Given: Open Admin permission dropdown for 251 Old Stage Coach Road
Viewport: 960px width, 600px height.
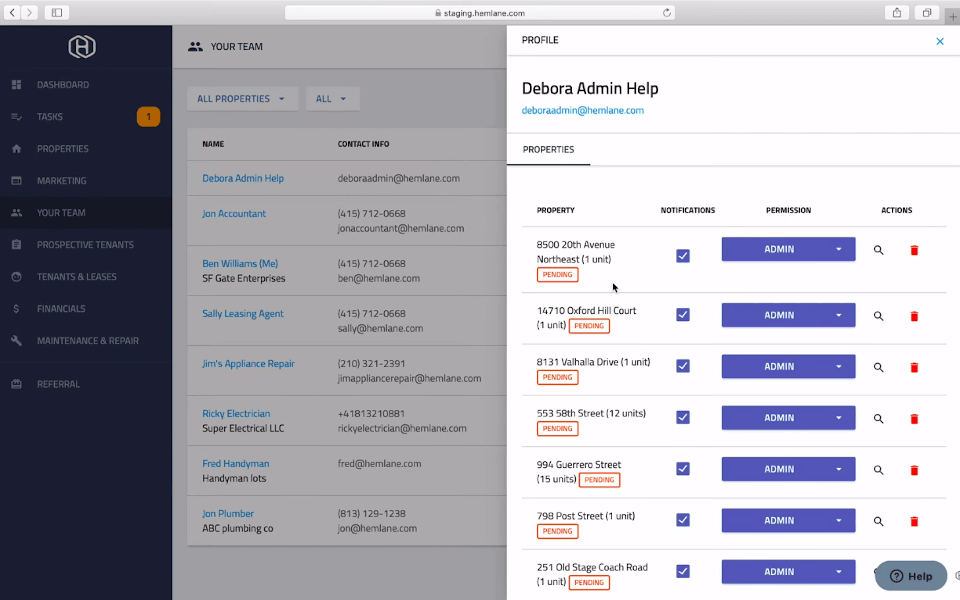Looking at the screenshot, I should pos(788,571).
